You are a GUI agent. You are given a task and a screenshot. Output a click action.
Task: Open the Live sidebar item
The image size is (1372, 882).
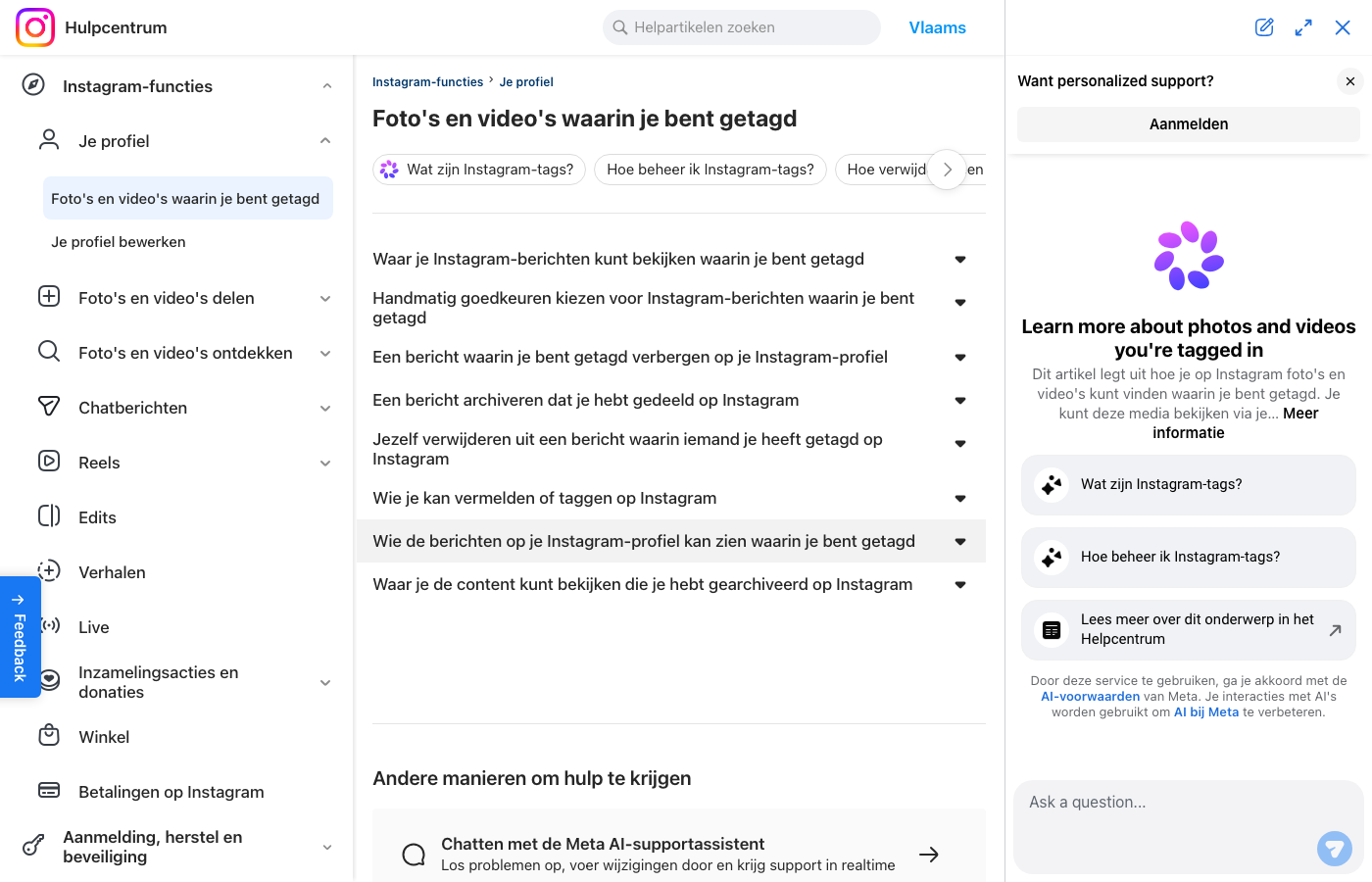[x=94, y=627]
